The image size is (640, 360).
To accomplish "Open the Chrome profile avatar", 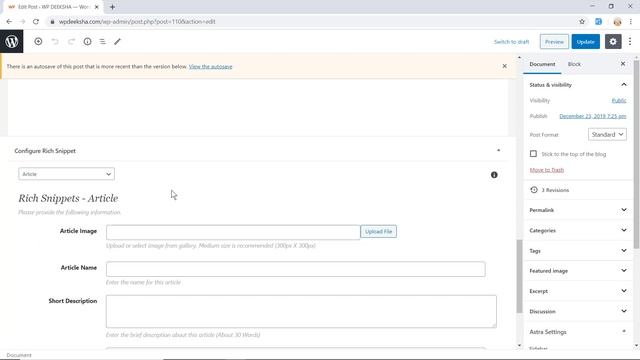I will [617, 22].
